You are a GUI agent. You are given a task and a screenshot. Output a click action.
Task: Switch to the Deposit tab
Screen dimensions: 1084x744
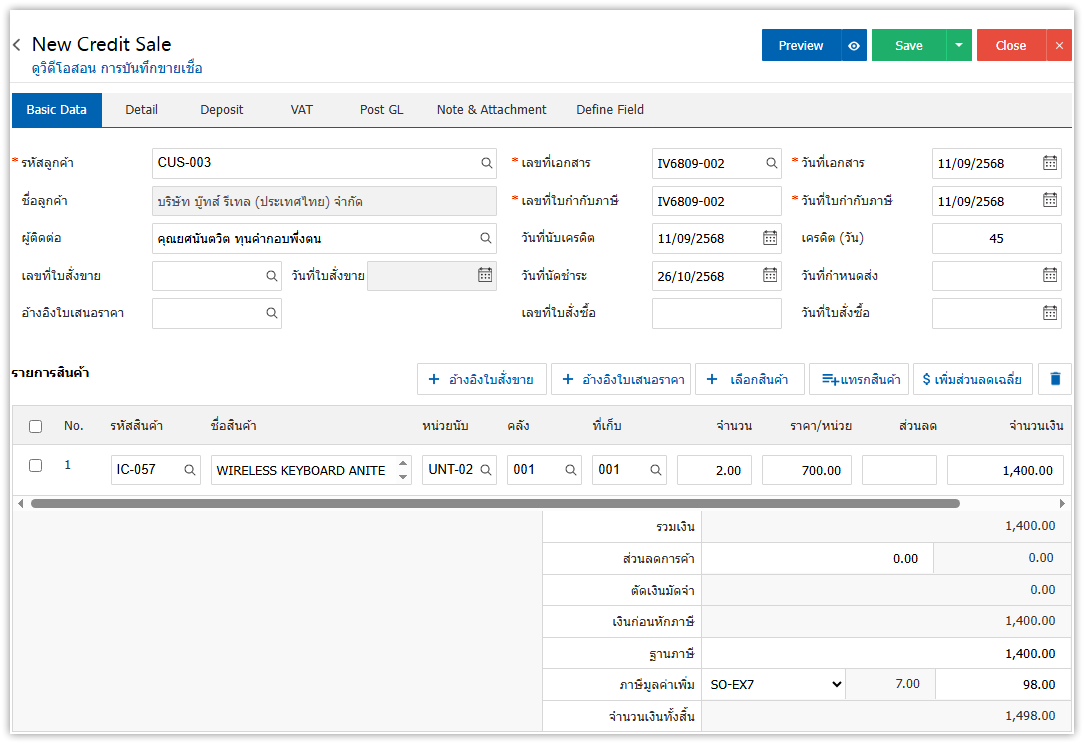[x=221, y=110]
